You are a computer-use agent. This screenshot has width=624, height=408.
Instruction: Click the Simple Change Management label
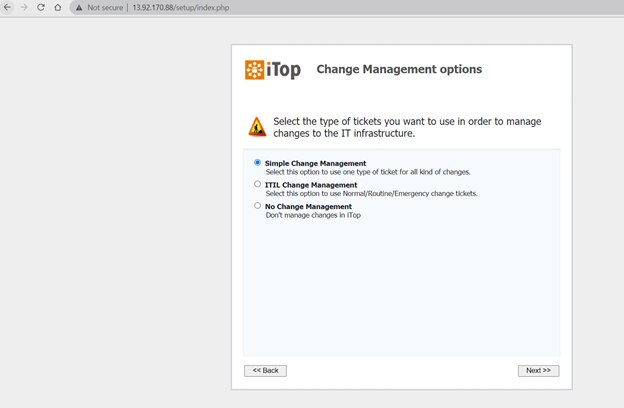coord(315,163)
